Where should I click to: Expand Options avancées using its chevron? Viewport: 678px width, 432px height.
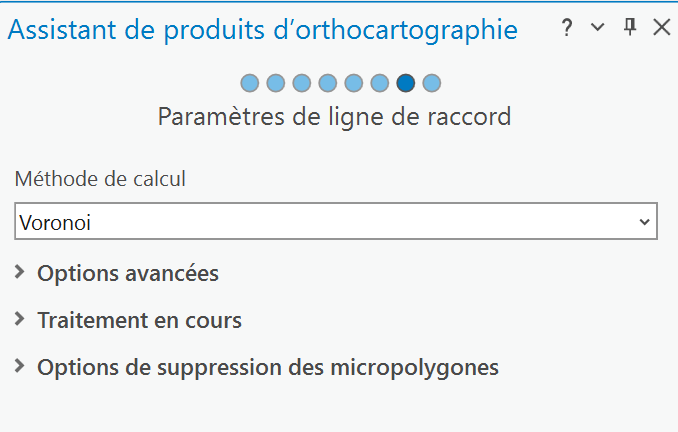pos(20,272)
